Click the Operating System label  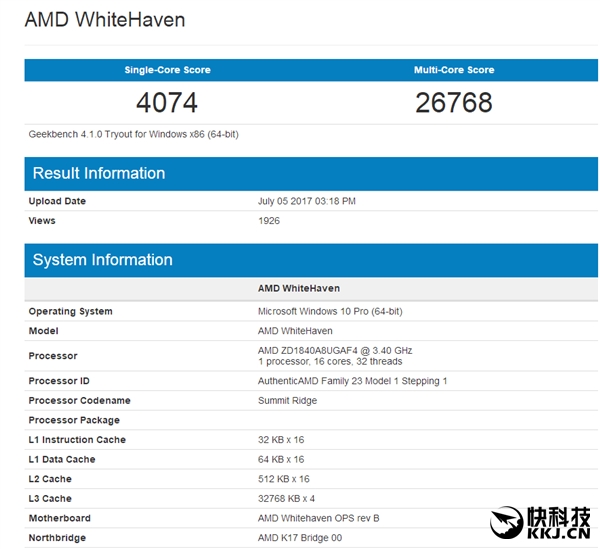(70, 311)
